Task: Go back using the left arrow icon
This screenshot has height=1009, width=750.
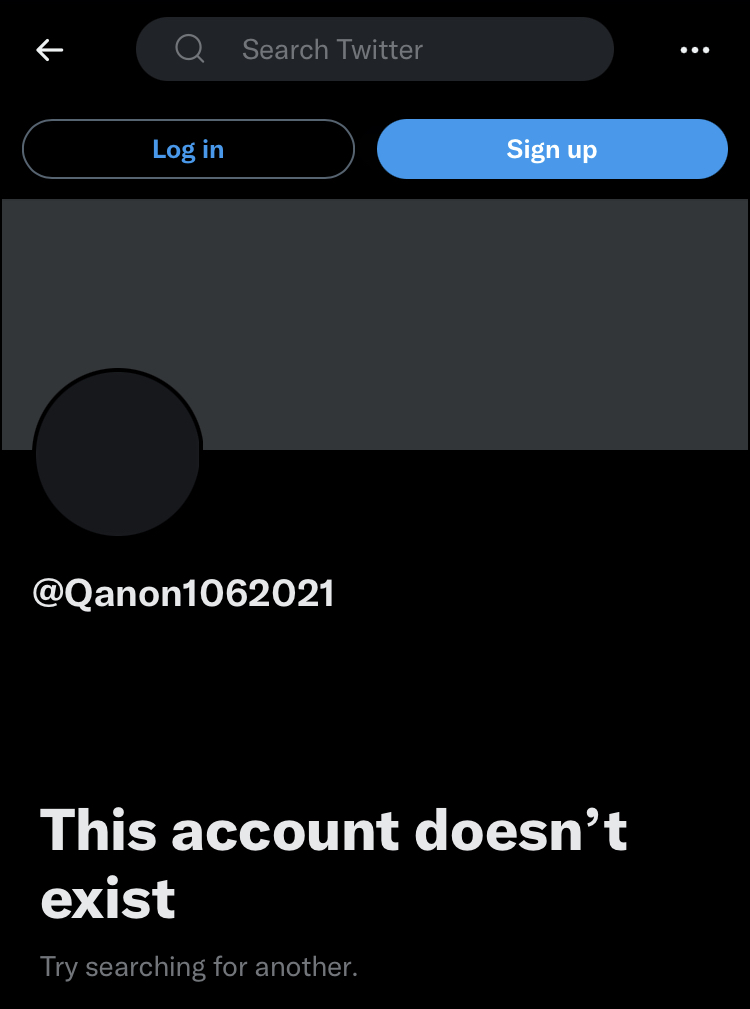Action: [x=50, y=50]
